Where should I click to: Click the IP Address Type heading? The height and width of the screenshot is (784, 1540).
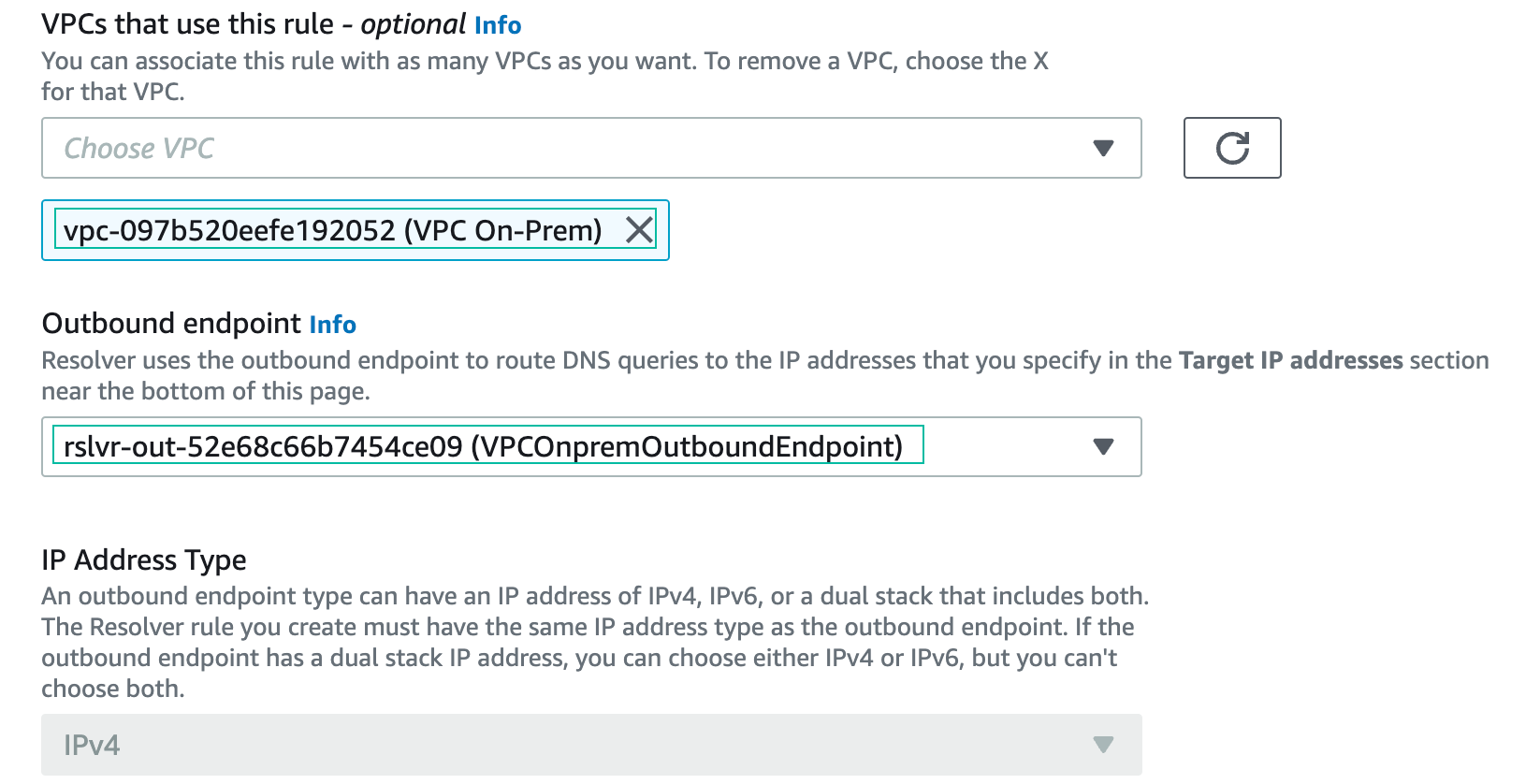(x=144, y=559)
